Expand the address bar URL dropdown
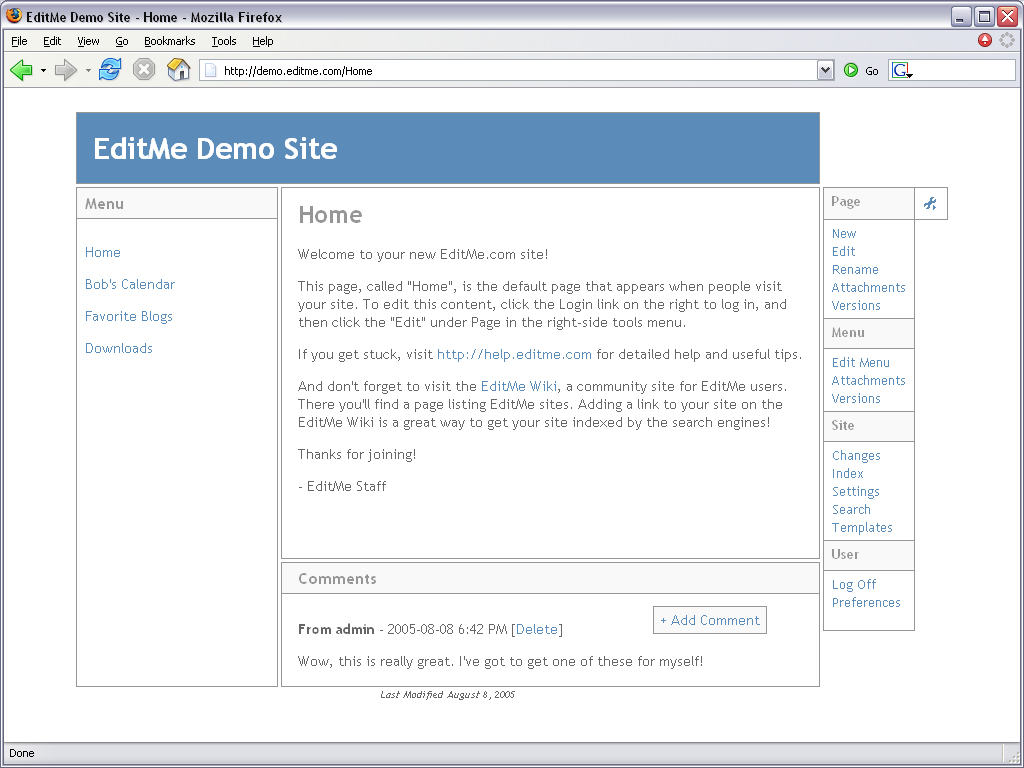 click(825, 71)
